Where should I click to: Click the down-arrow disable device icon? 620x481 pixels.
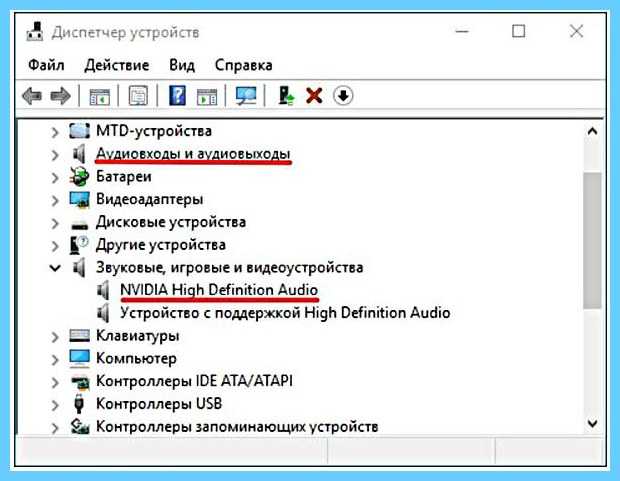pos(343,96)
